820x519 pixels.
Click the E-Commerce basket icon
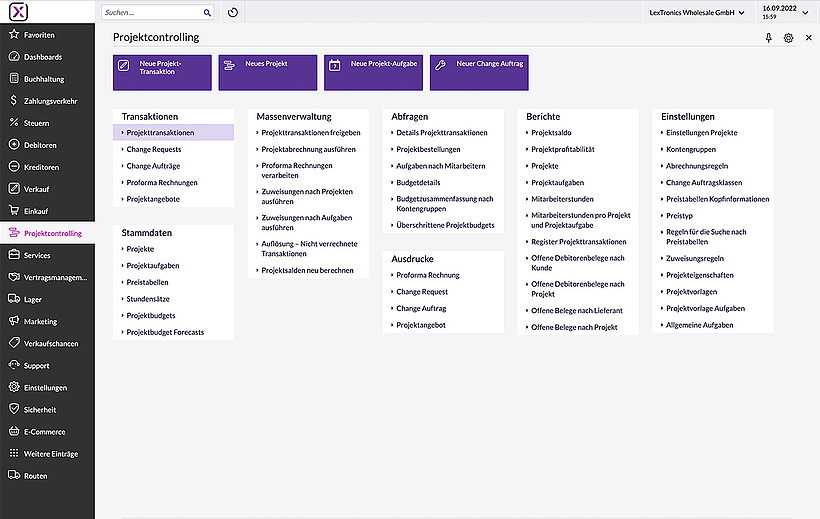pyautogui.click(x=14, y=431)
